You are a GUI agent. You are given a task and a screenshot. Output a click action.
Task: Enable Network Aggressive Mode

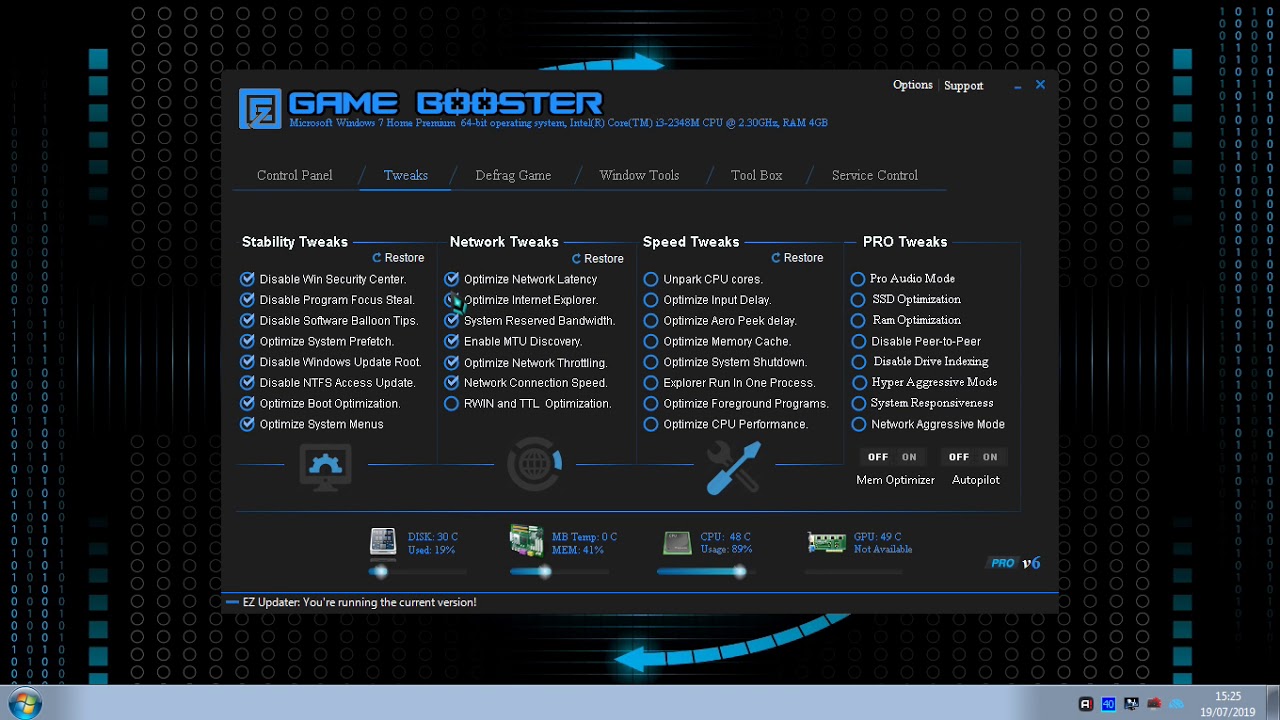[858, 424]
